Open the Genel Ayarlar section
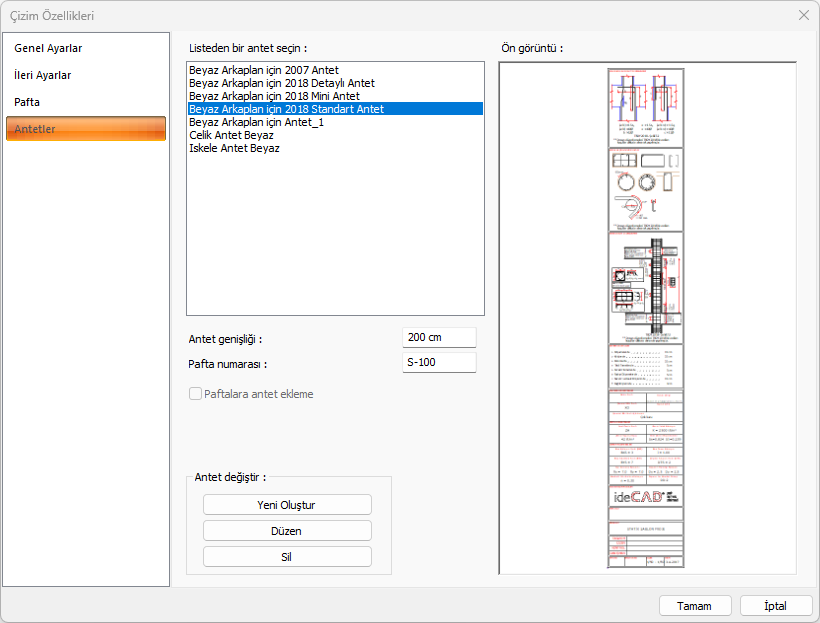 pos(48,48)
